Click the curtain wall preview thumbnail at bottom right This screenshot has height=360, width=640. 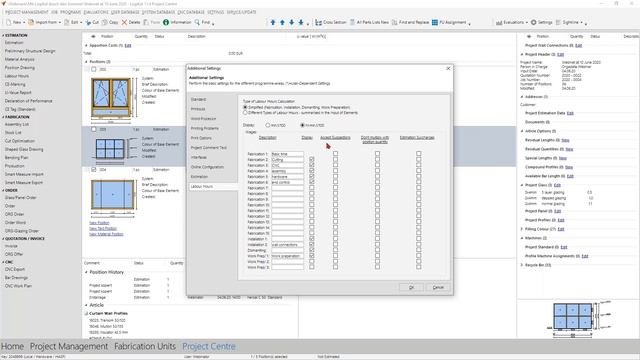pyautogui.click(x=573, y=316)
